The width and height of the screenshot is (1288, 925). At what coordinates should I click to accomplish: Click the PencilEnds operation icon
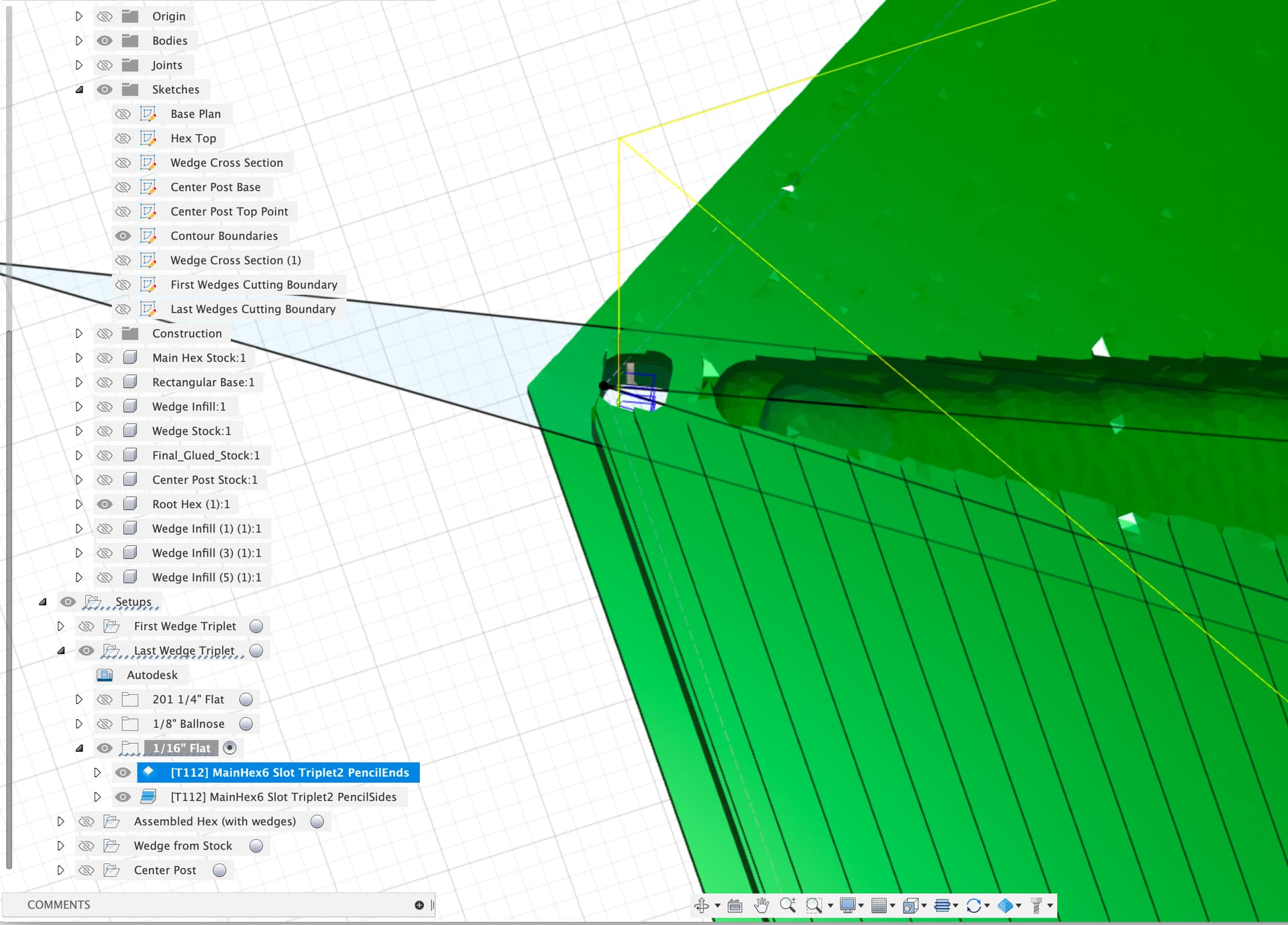pyautogui.click(x=148, y=771)
